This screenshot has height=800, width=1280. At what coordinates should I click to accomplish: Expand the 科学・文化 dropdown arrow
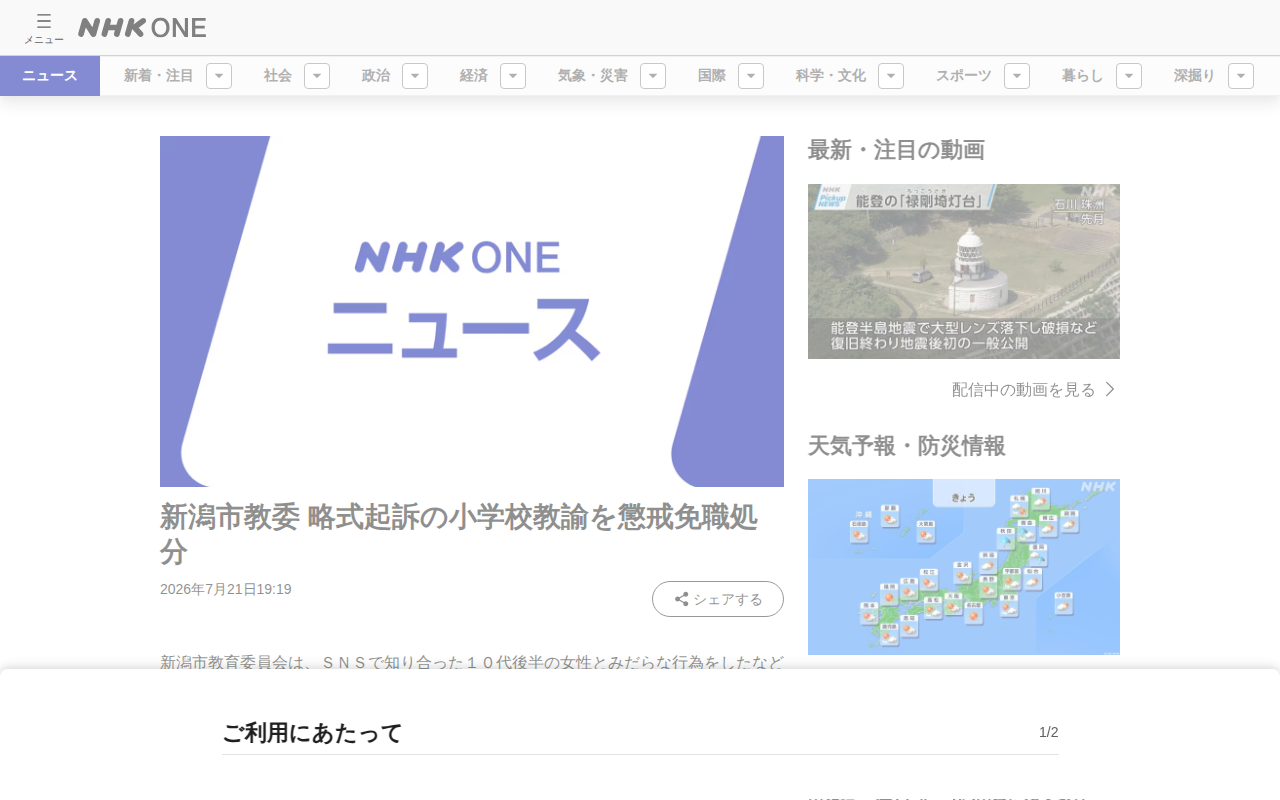point(891,76)
